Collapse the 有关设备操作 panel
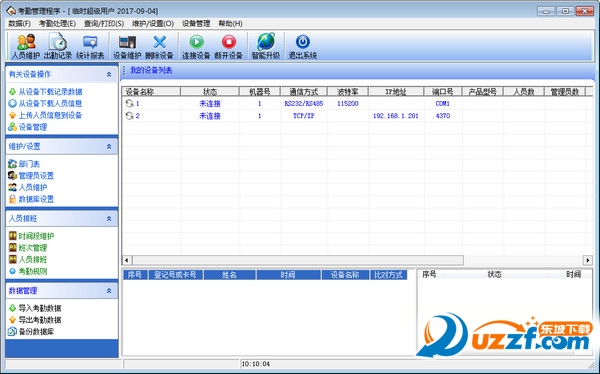600x374 pixels. pyautogui.click(x=109, y=74)
